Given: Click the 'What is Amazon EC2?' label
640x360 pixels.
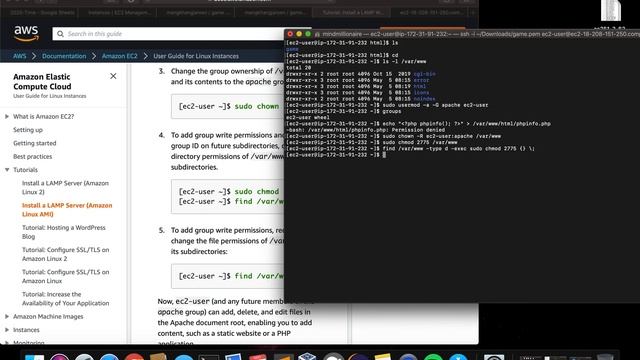Looking at the screenshot, I should [44, 117].
